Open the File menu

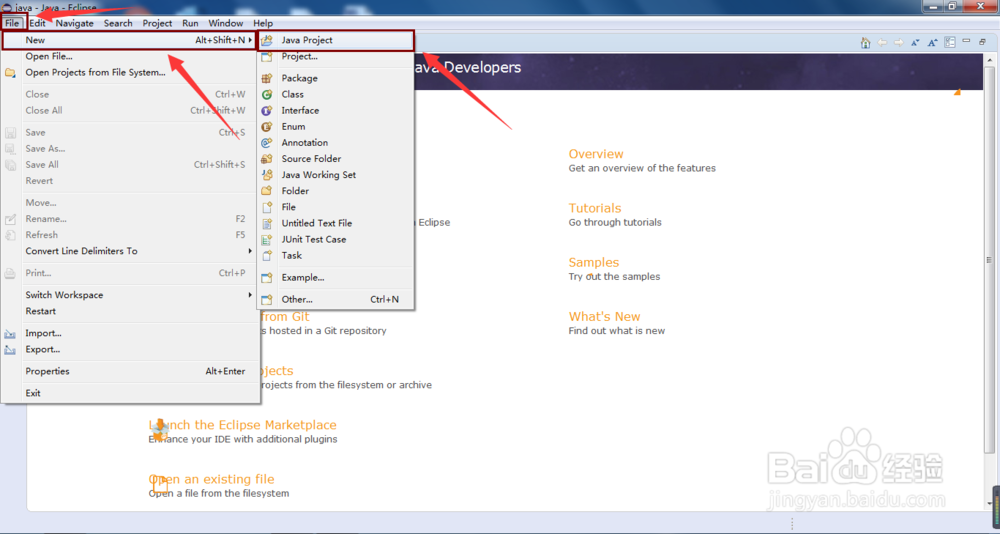(12, 23)
